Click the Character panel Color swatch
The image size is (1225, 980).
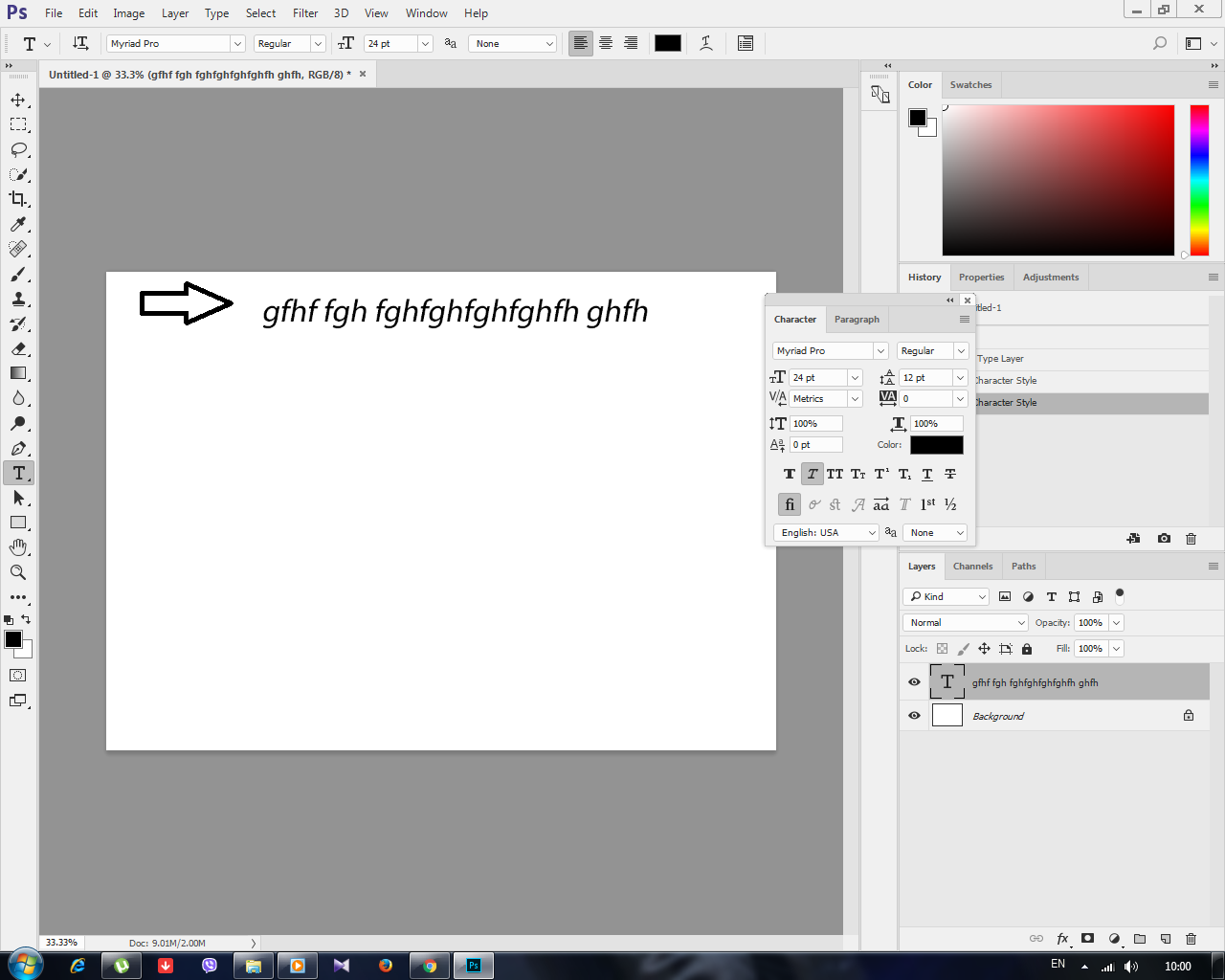(936, 445)
